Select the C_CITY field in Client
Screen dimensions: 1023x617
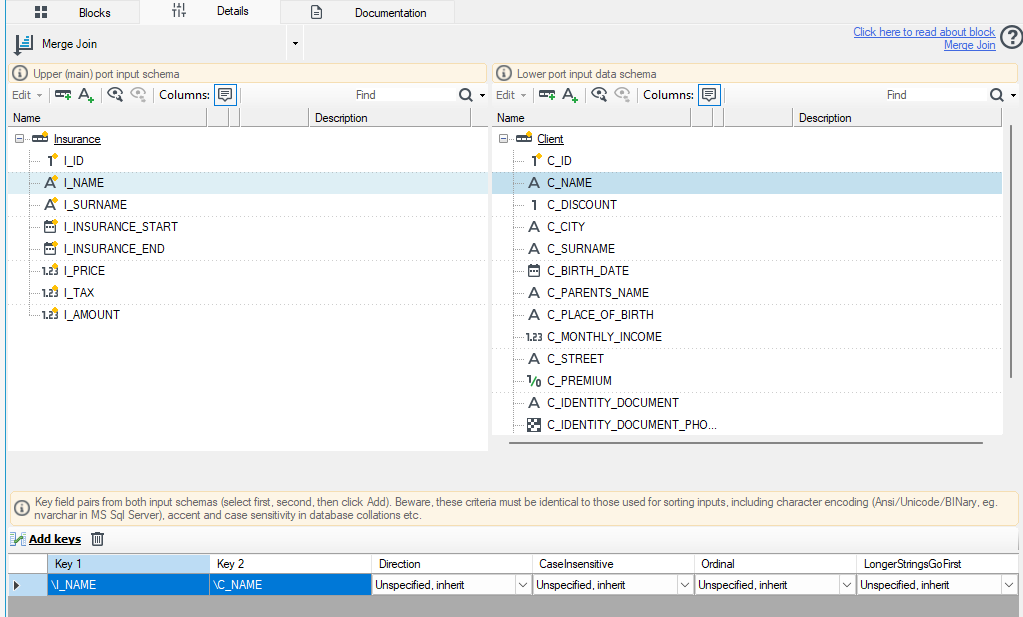[566, 227]
